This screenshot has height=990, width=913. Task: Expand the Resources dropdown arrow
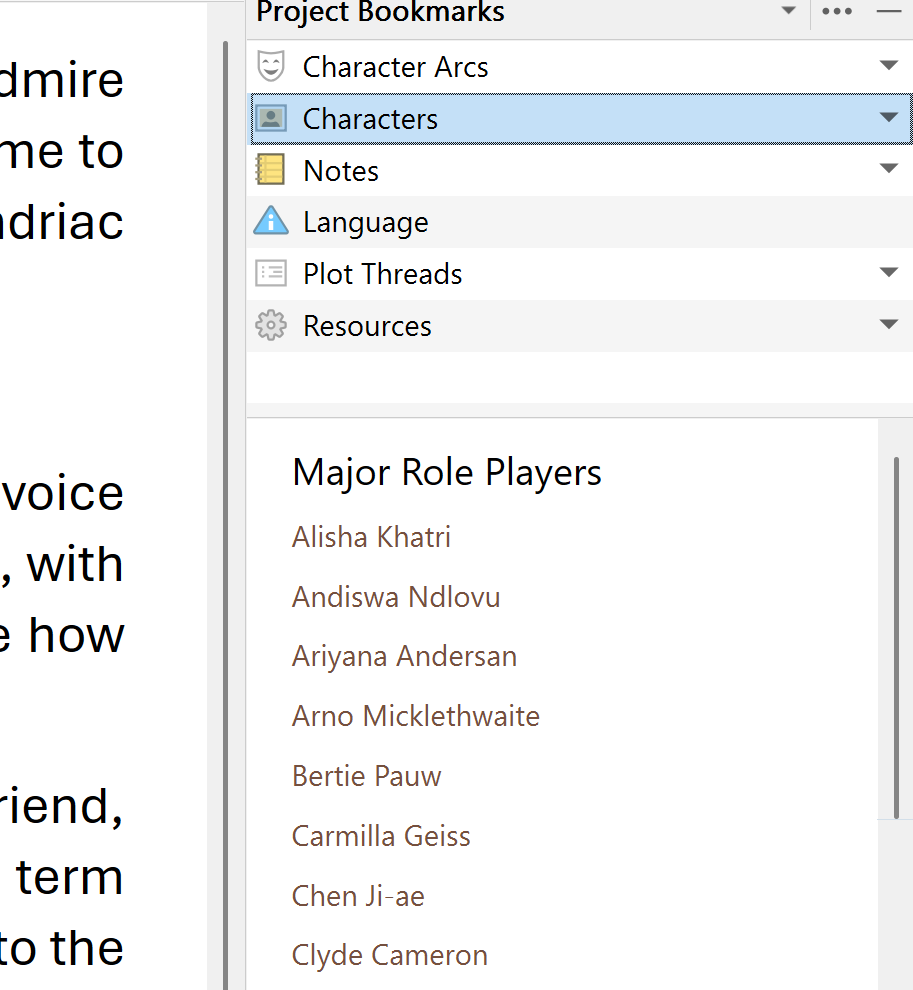tap(888, 325)
